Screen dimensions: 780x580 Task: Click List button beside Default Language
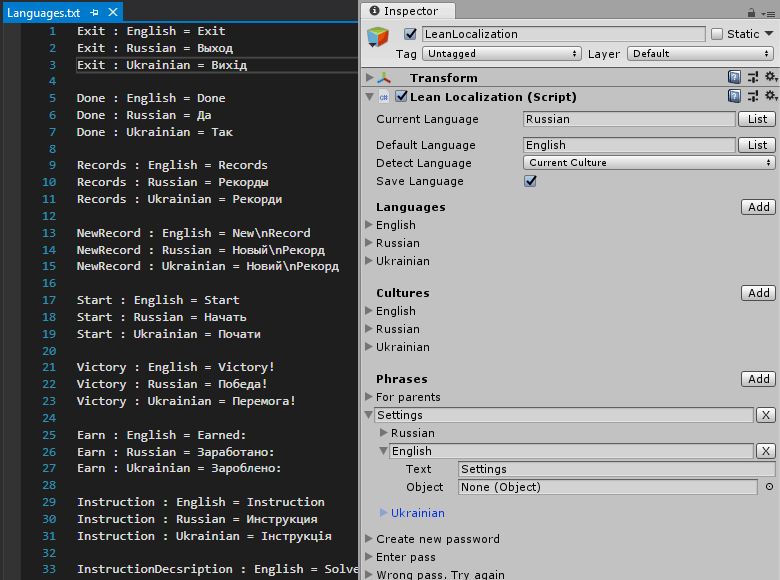pyautogui.click(x=757, y=145)
